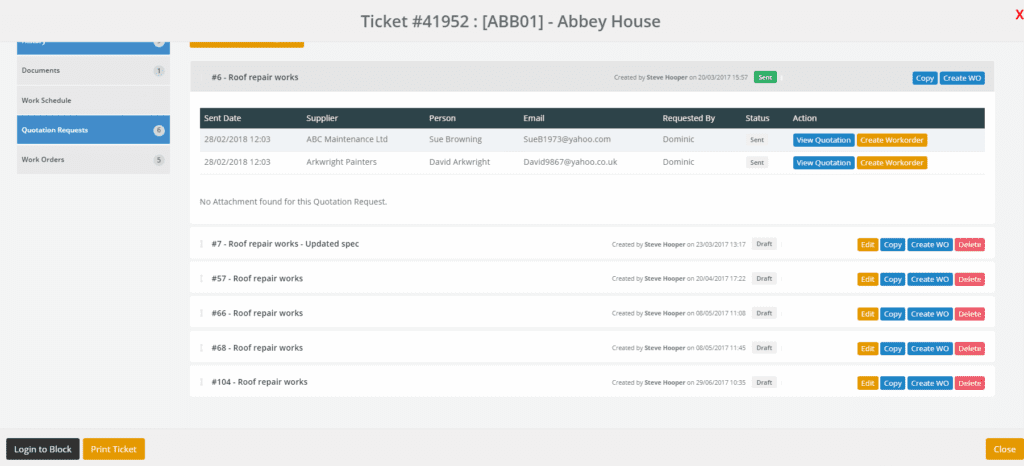Click the Quotation Requests count badge

tap(158, 130)
